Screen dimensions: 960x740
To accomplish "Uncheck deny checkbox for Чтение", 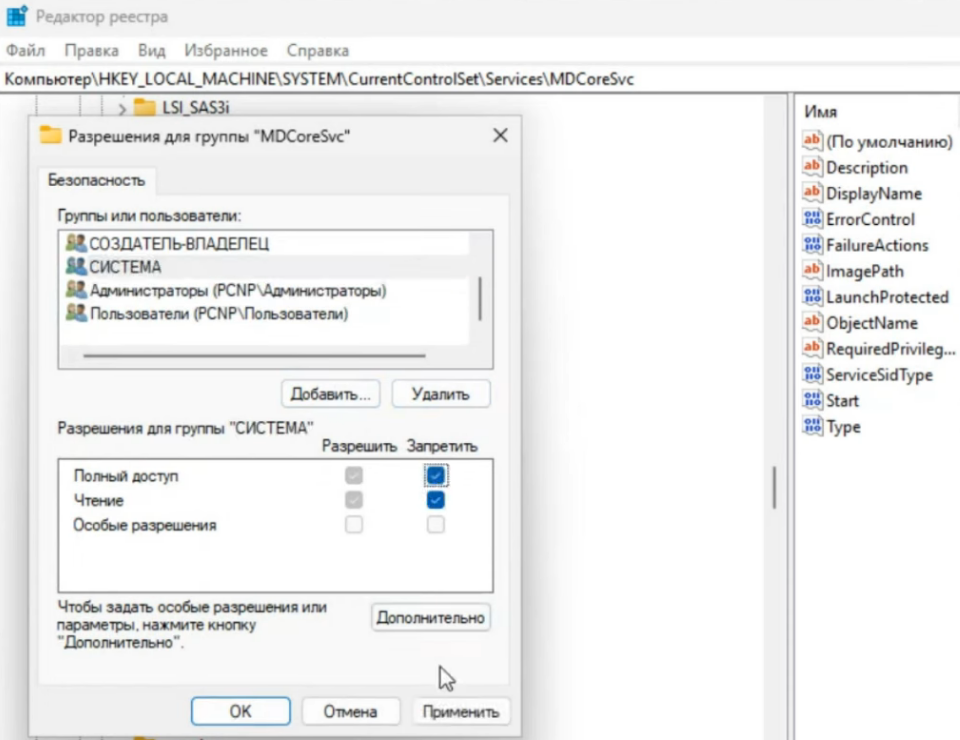I will tap(436, 500).
